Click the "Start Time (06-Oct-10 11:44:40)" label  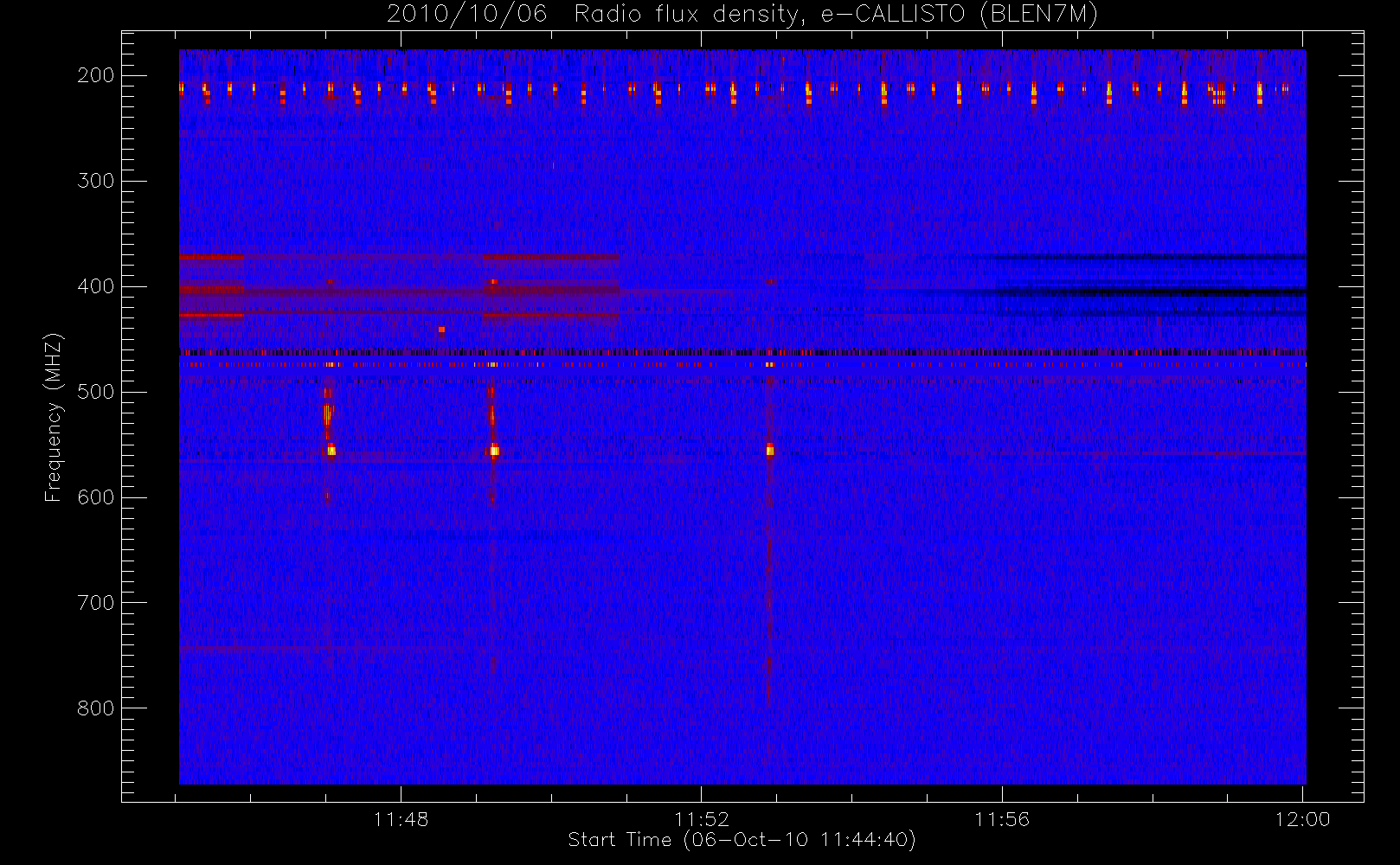point(742,840)
